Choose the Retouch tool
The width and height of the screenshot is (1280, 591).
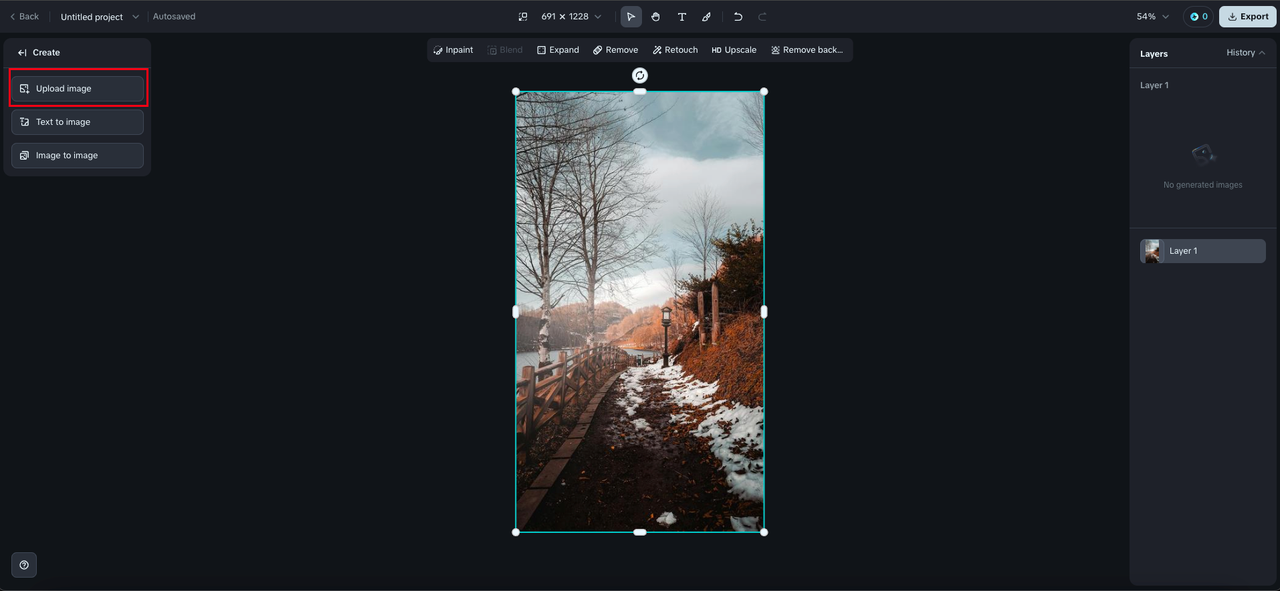[x=675, y=50]
